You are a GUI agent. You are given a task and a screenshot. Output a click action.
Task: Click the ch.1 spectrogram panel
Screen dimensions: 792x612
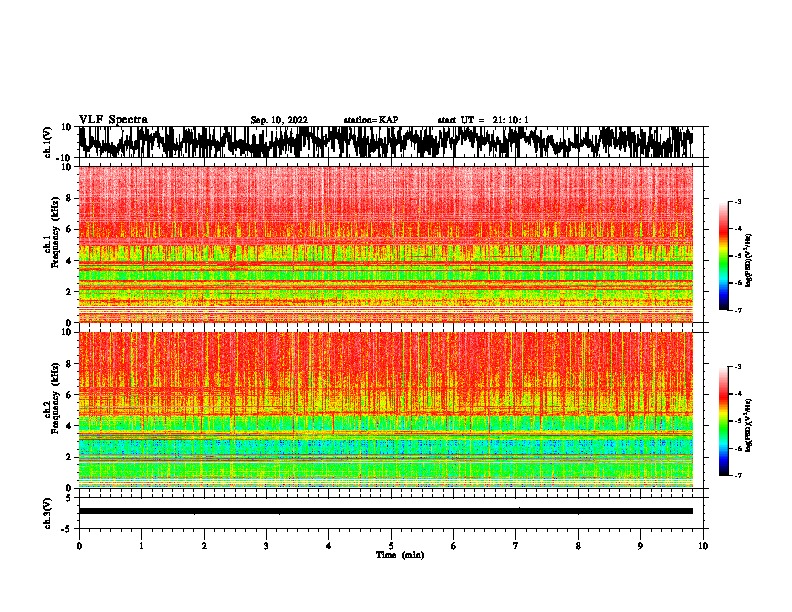[x=386, y=244]
